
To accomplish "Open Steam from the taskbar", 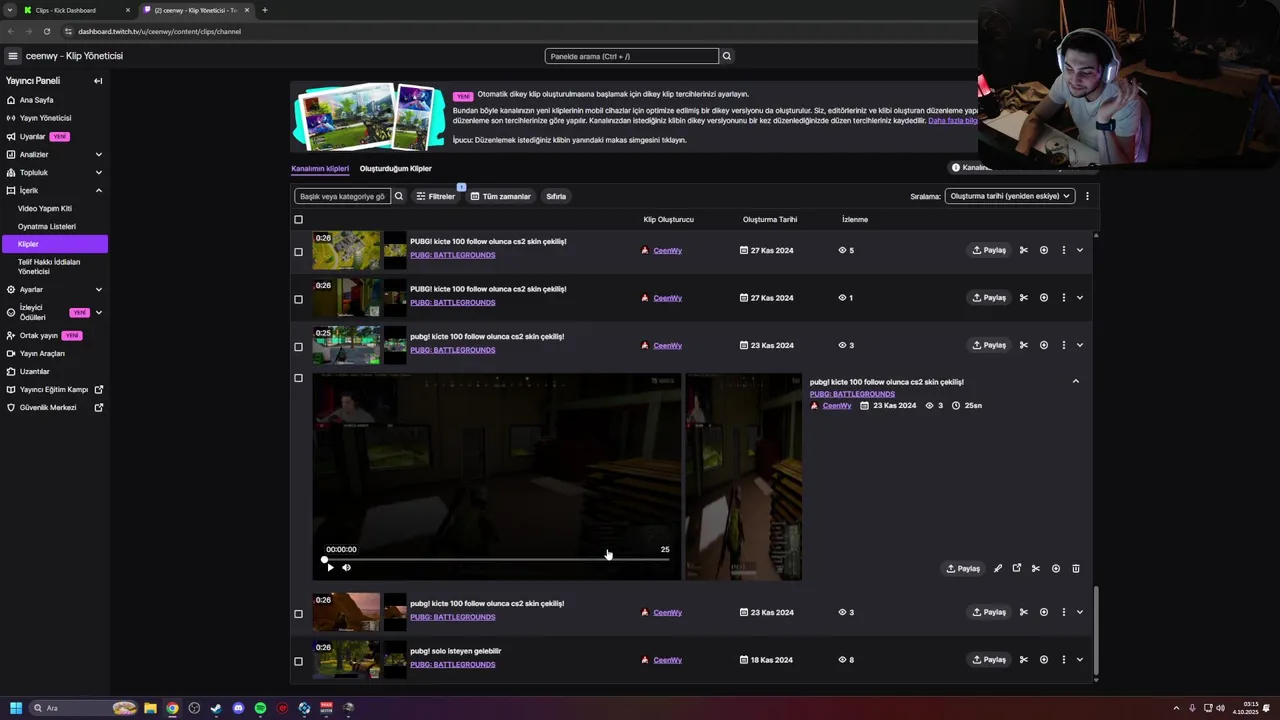I will (x=216, y=708).
